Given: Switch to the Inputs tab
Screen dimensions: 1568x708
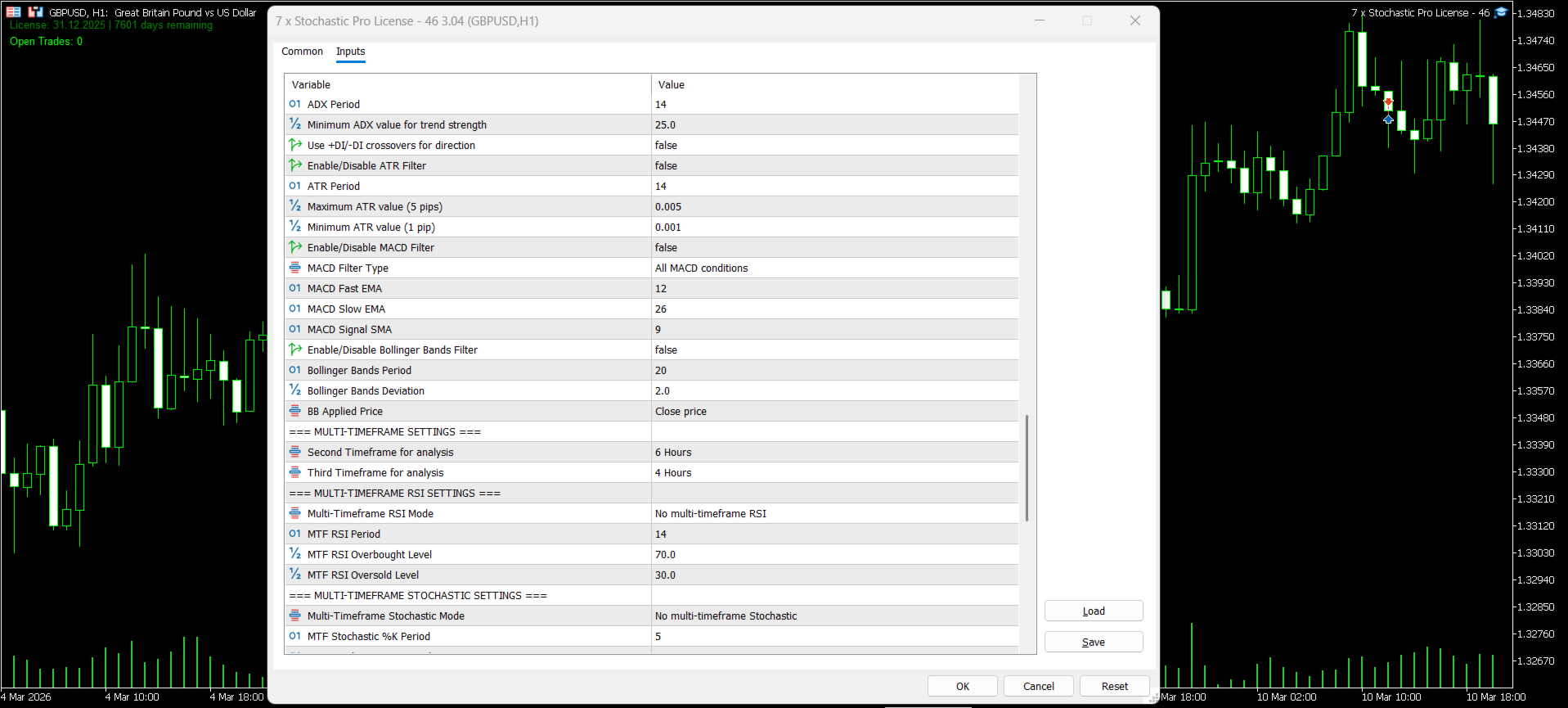Looking at the screenshot, I should (351, 52).
